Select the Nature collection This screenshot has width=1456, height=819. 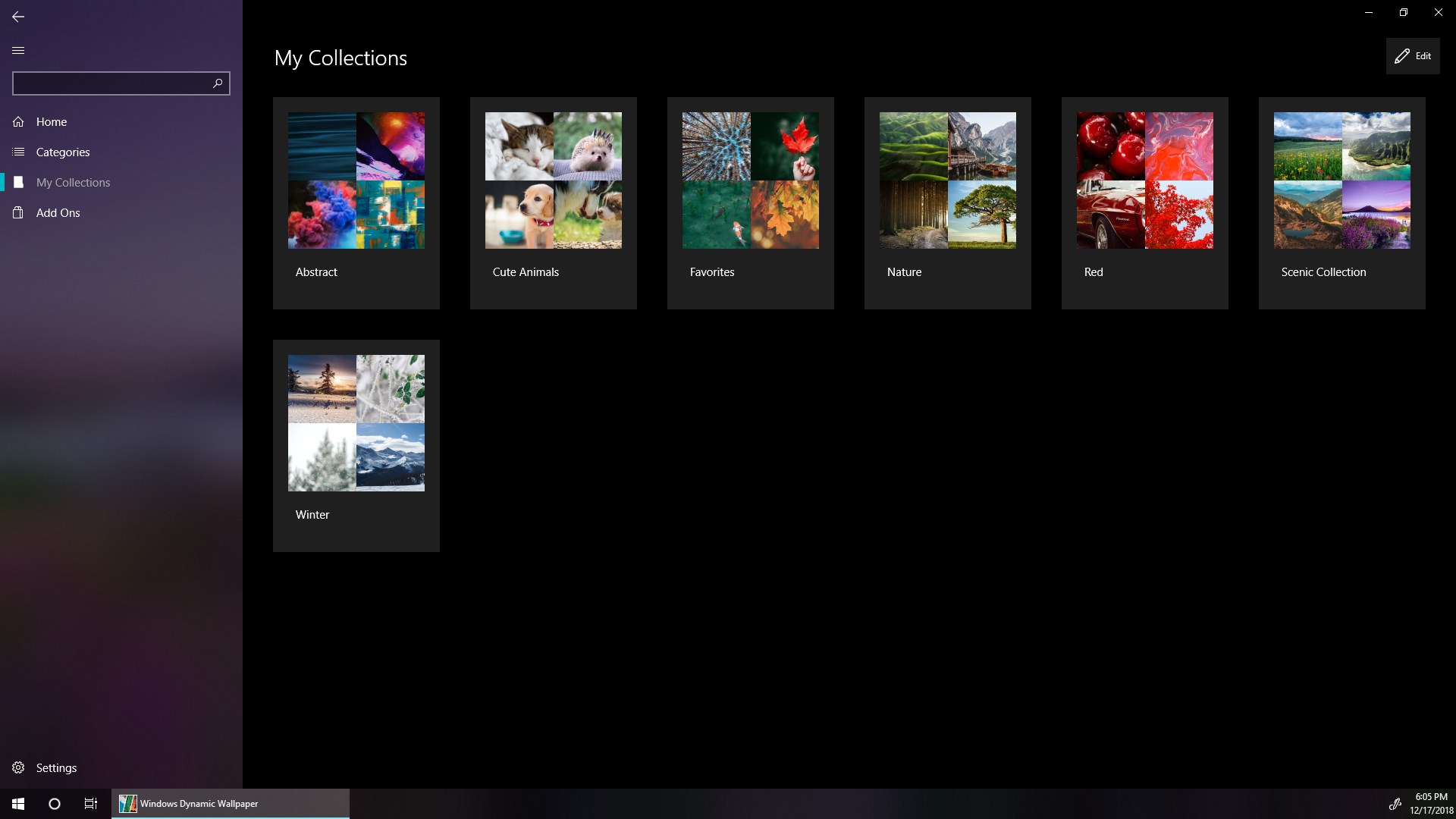click(948, 202)
